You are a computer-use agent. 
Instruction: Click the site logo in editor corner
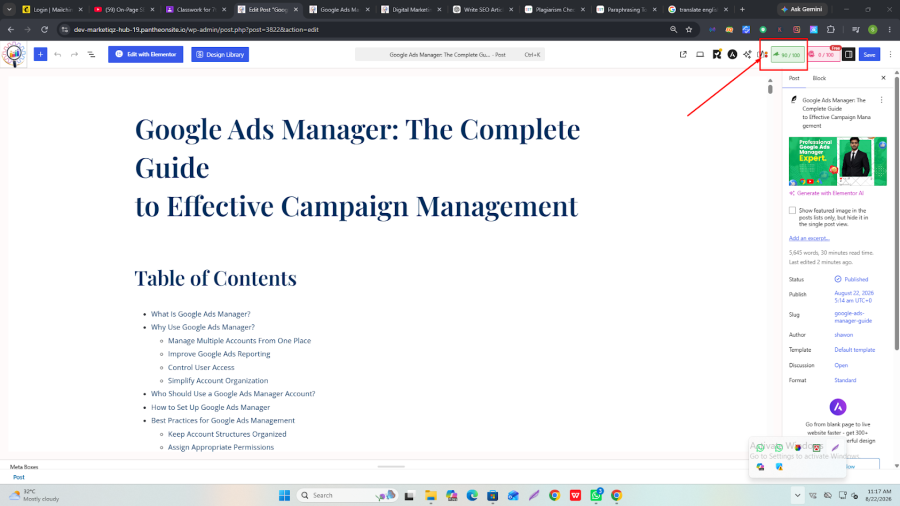[x=14, y=55]
